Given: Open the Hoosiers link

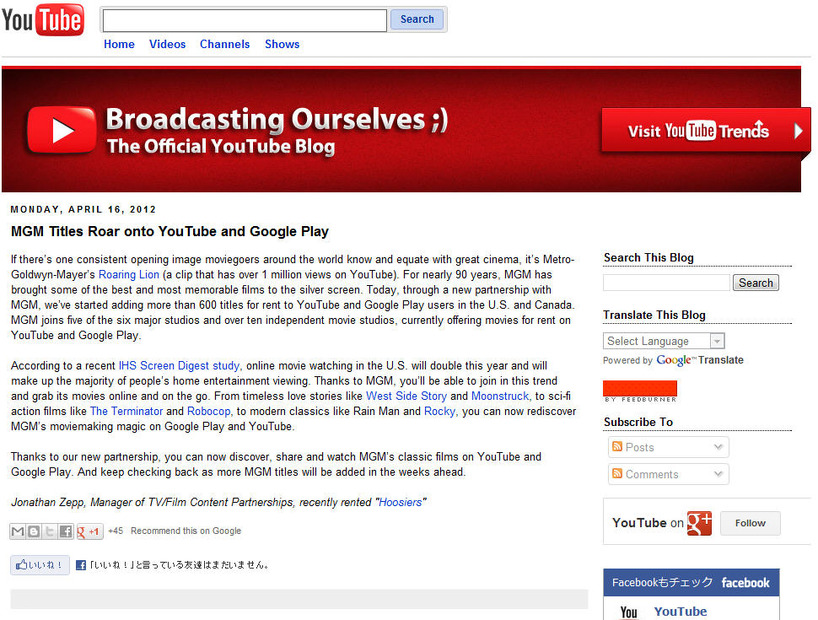Looking at the screenshot, I should (x=400, y=502).
